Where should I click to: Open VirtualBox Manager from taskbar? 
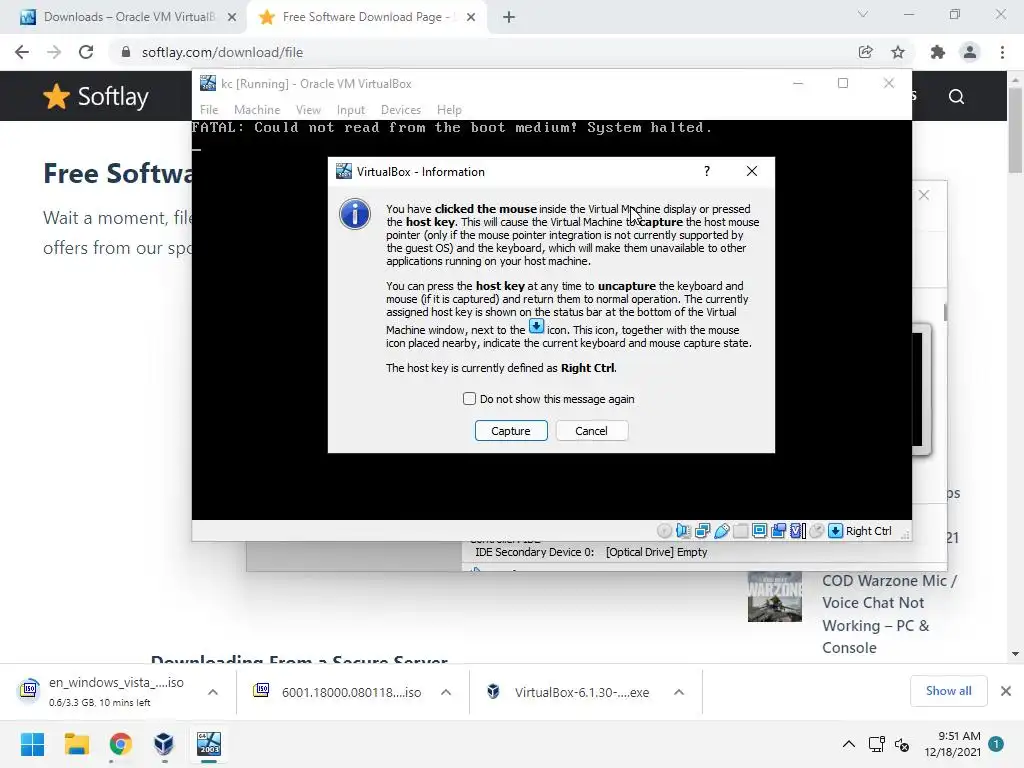[x=164, y=744]
